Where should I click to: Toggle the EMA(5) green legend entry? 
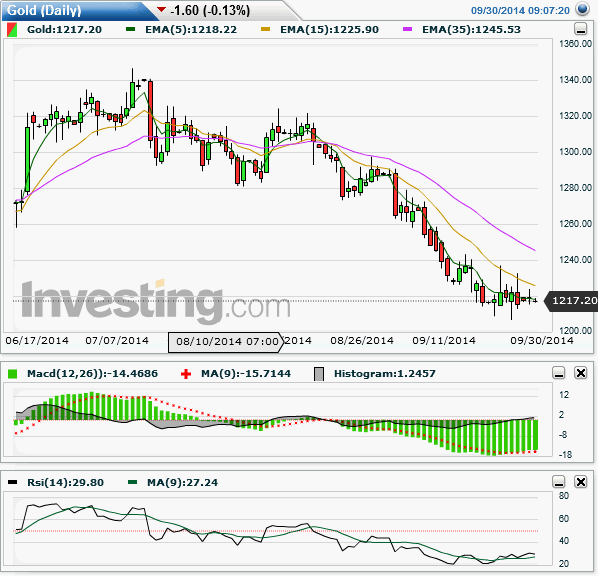182,30
